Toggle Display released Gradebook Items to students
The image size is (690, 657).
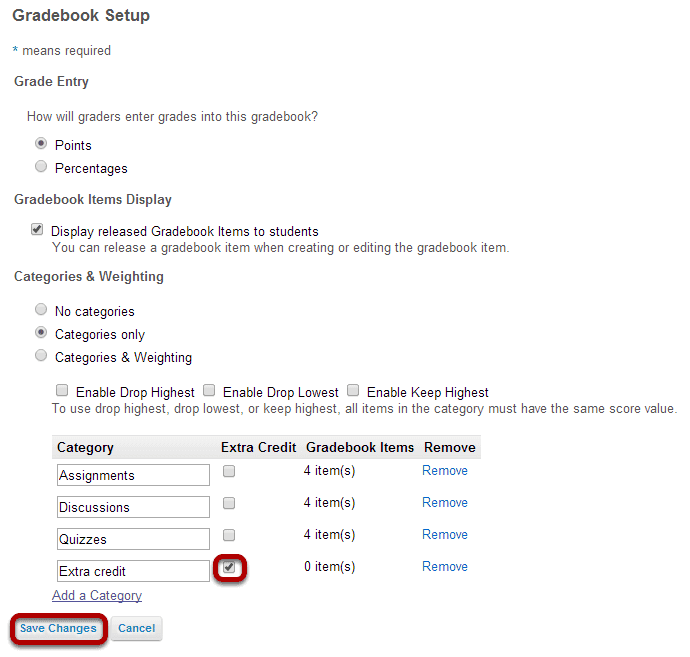tap(37, 229)
